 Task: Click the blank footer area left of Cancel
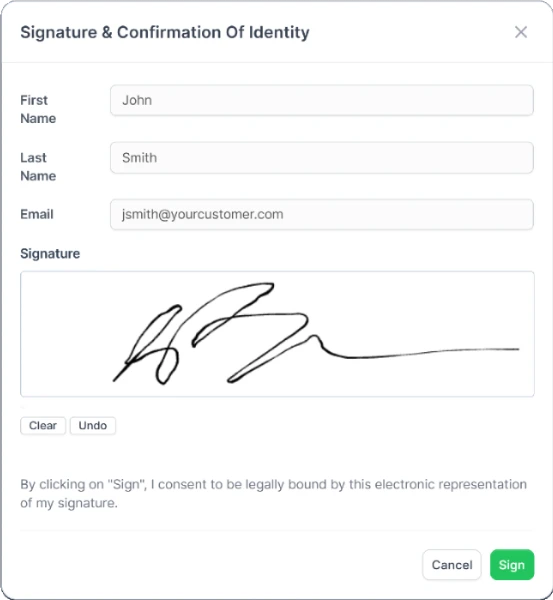[218, 565]
